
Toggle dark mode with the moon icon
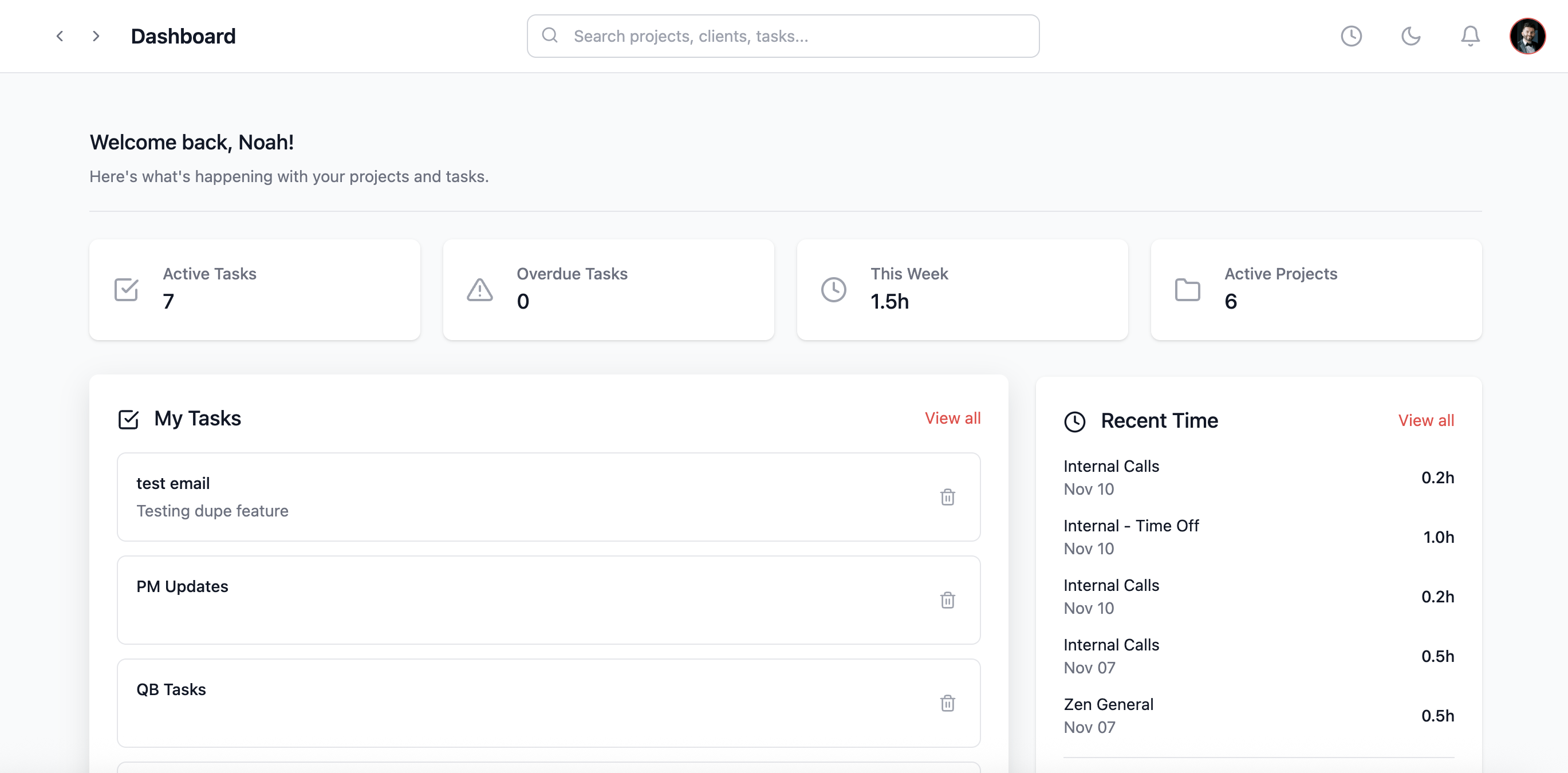click(1412, 36)
